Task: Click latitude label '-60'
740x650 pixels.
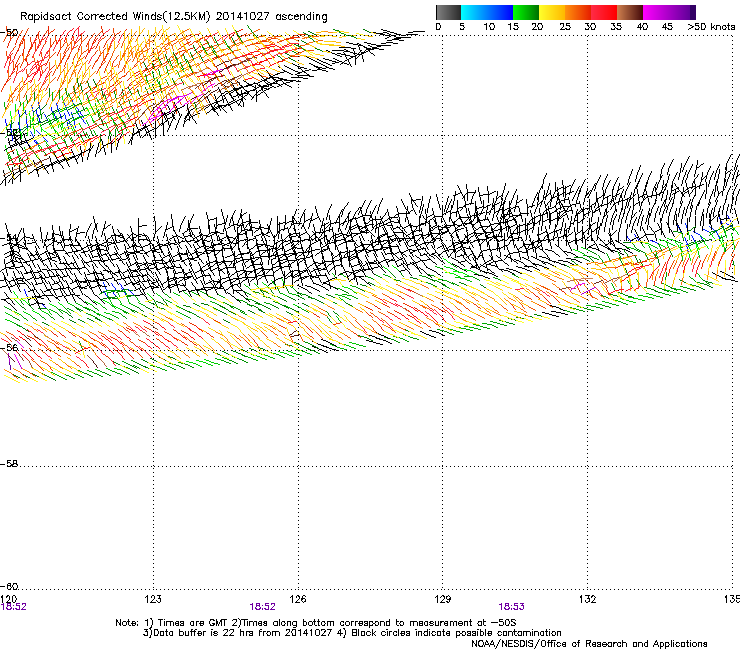Action: coord(9,586)
